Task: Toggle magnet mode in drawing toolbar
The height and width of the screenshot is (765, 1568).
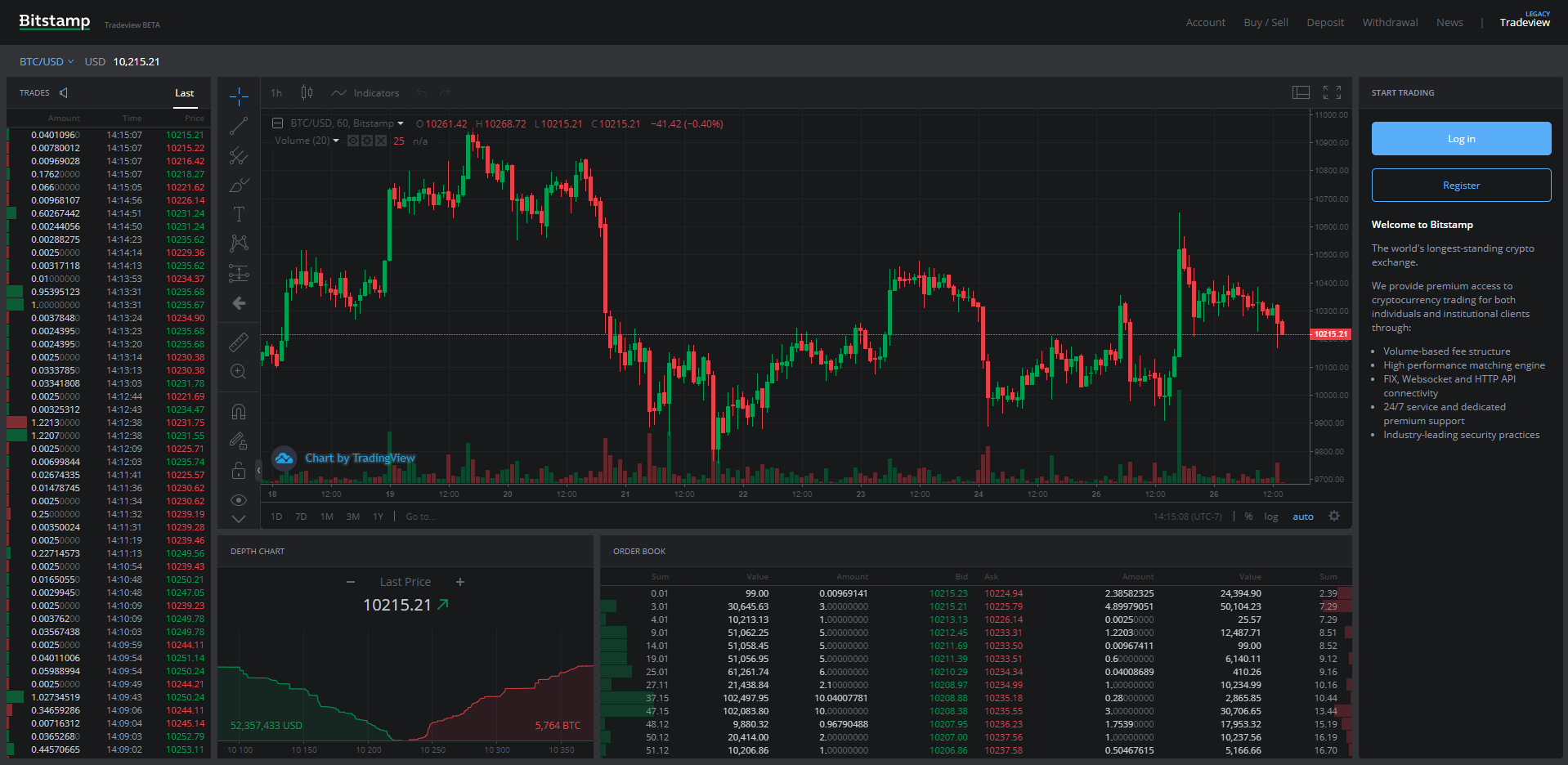Action: pos(239,412)
